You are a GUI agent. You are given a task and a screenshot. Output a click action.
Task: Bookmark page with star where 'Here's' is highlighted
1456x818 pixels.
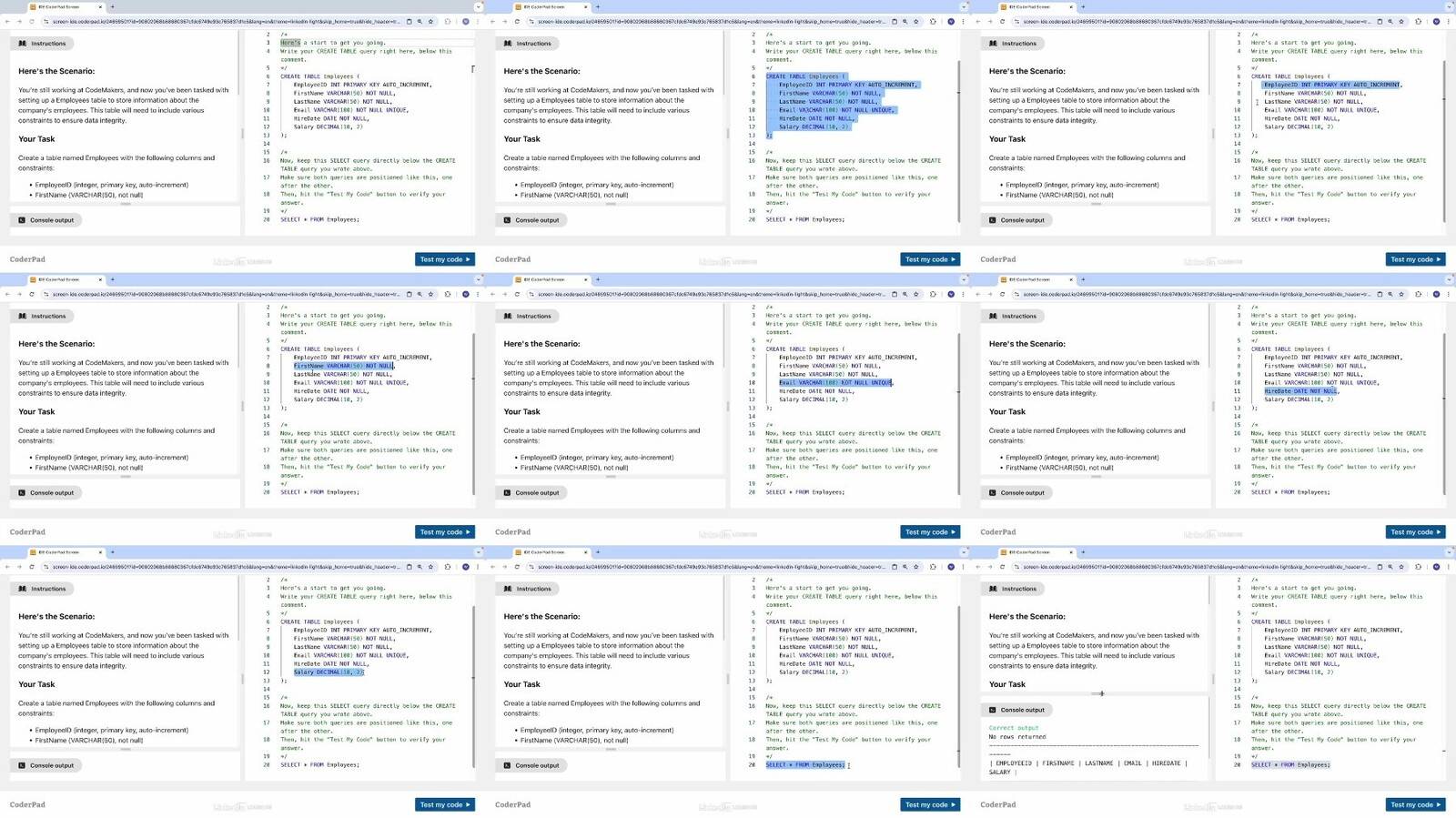[430, 21]
